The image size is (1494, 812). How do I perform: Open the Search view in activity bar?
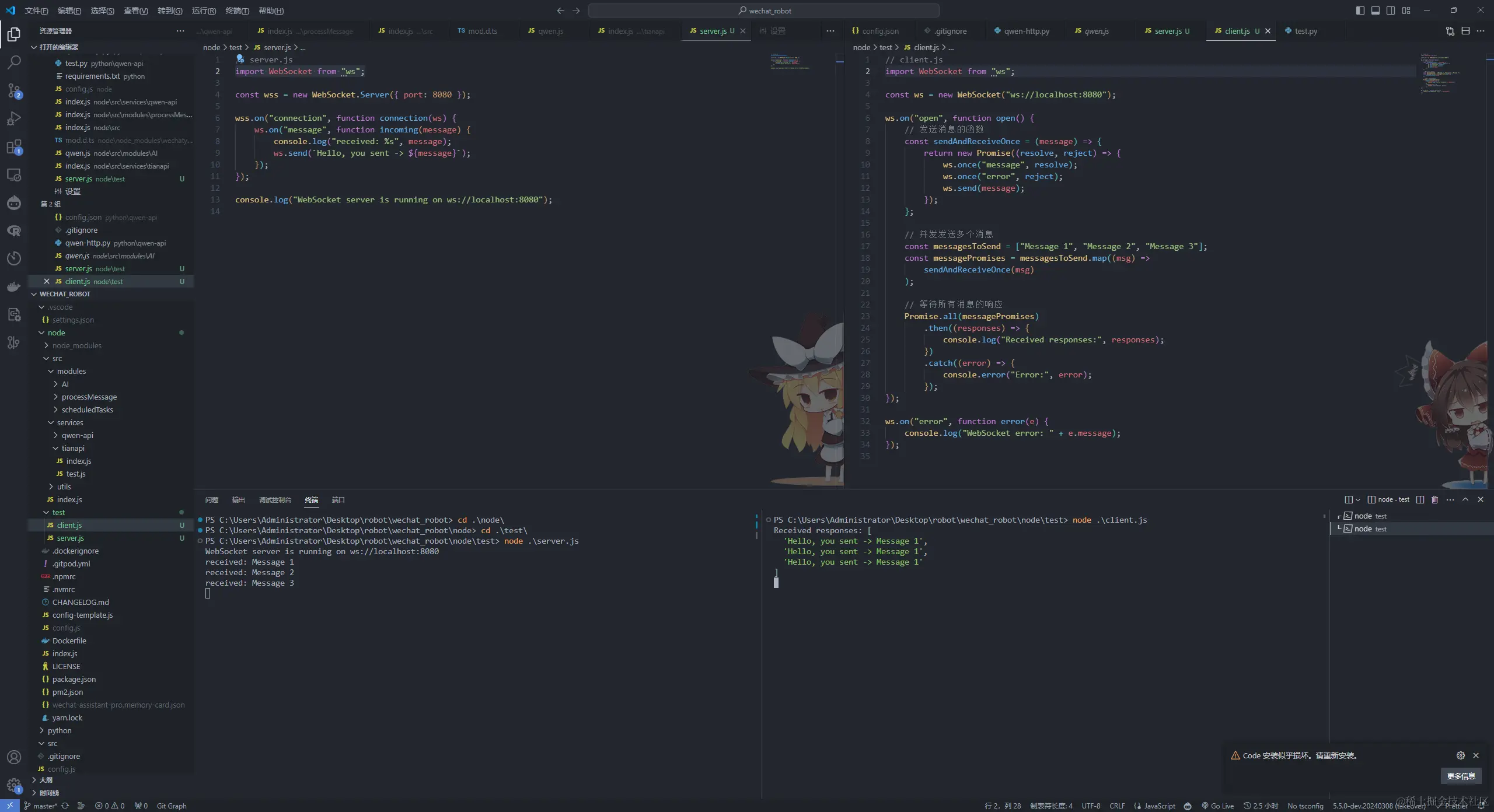(x=14, y=62)
